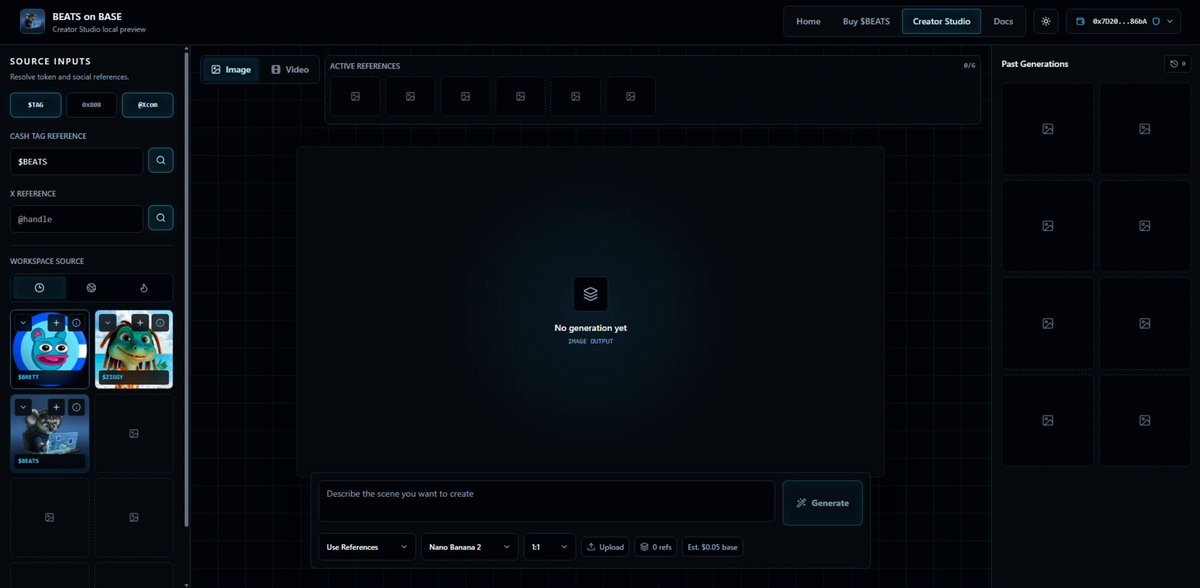Click the layers icon above No generation yet

(x=590, y=294)
